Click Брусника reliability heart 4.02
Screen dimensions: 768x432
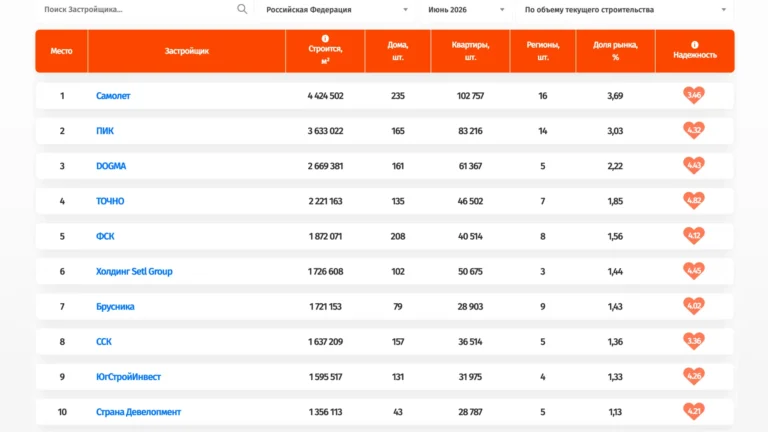tap(694, 306)
